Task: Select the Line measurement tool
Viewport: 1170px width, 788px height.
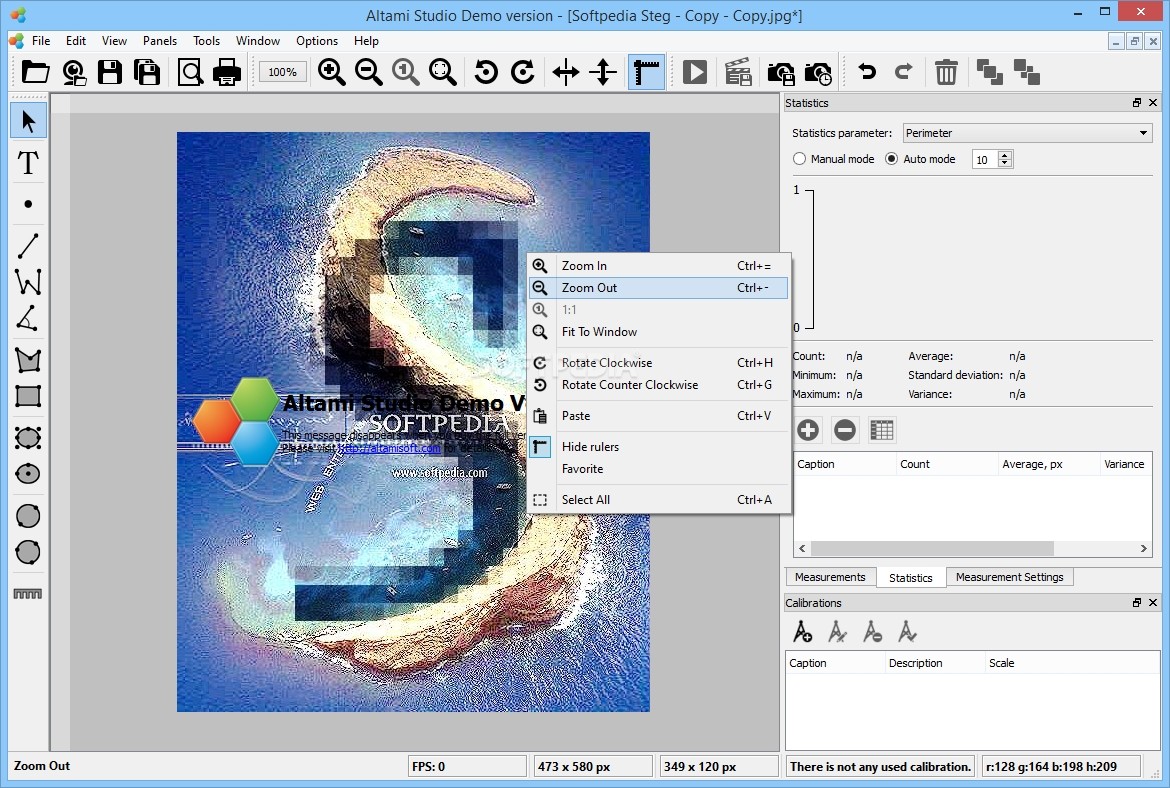Action: (x=28, y=245)
